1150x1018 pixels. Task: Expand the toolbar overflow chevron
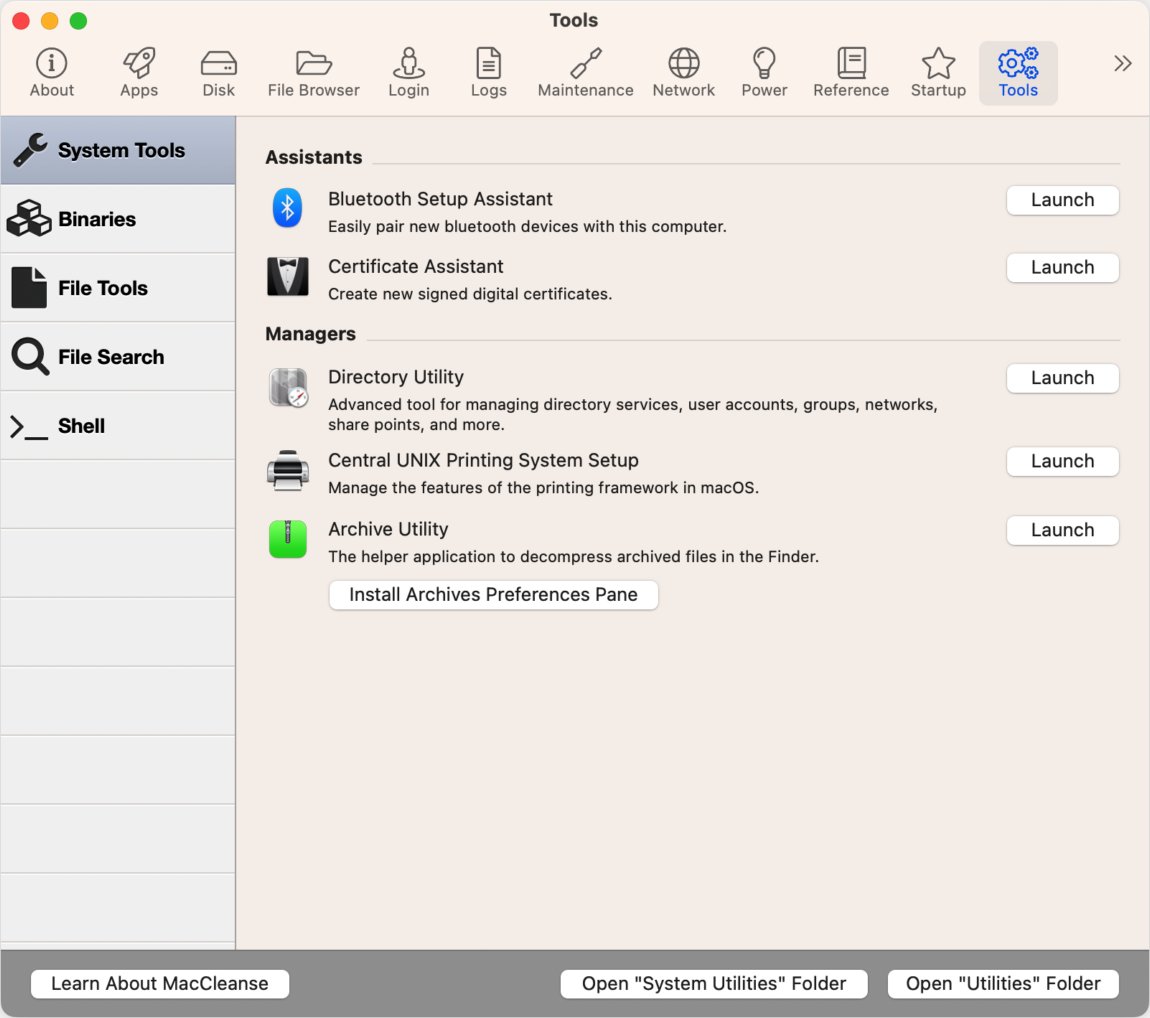click(1122, 64)
